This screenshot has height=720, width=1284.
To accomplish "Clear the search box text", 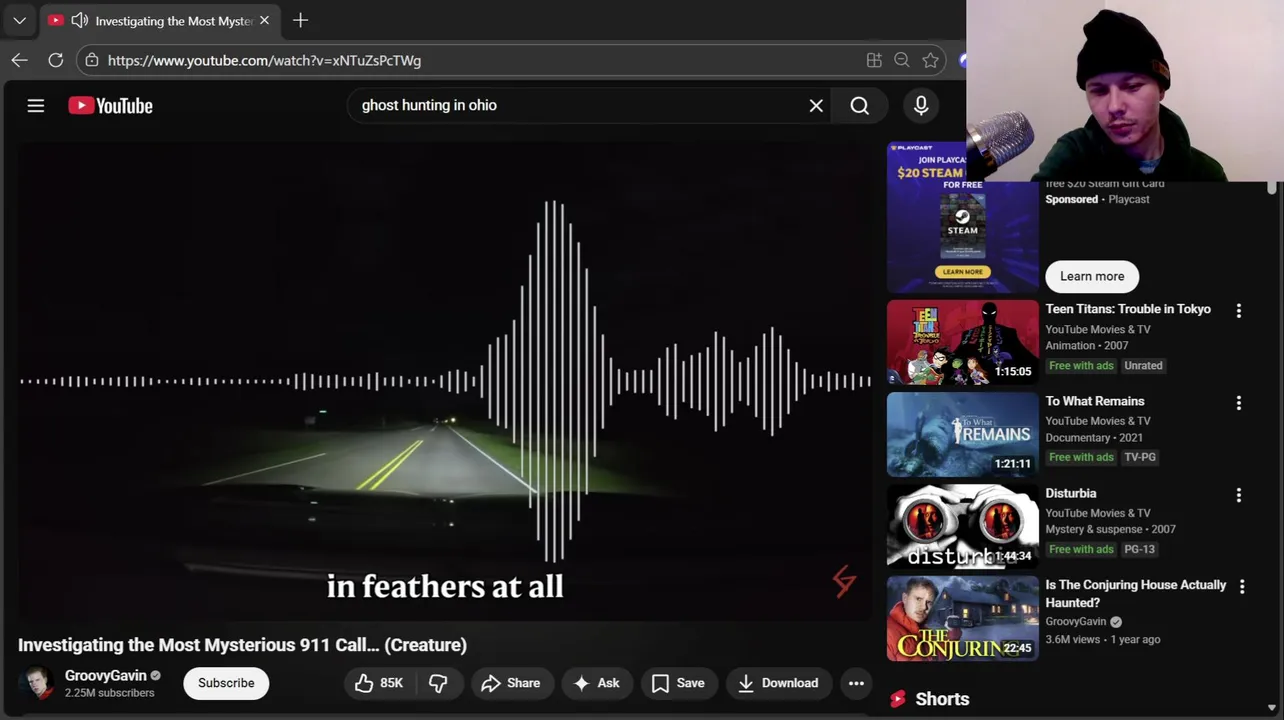I will [816, 105].
